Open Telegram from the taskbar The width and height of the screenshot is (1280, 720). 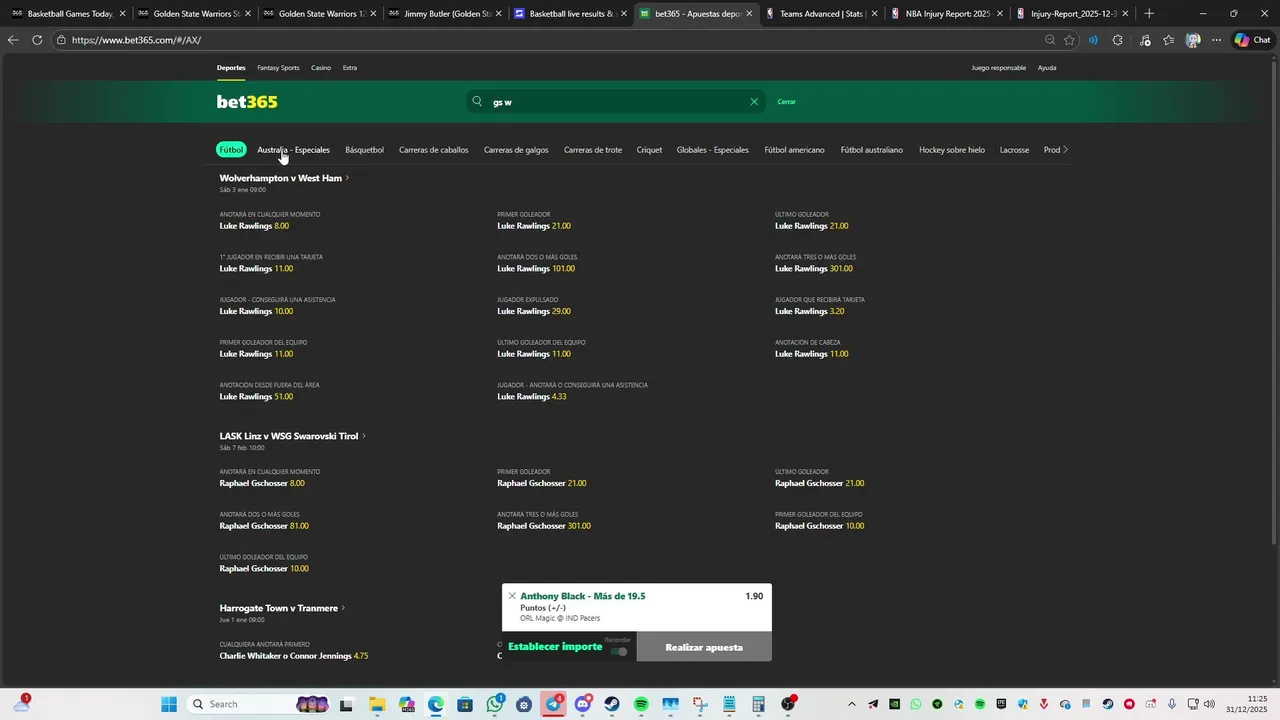pyautogui.click(x=554, y=704)
